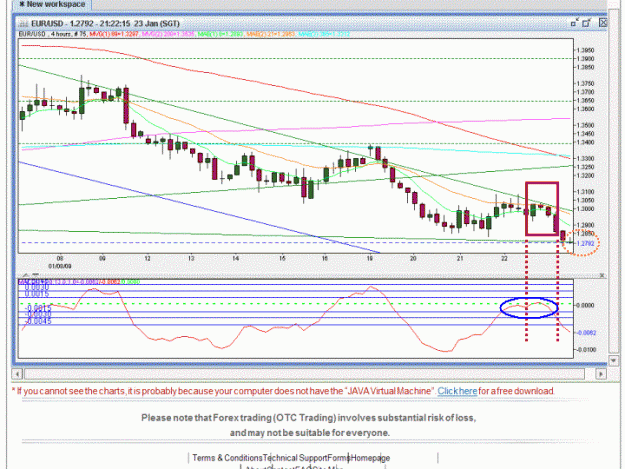Click the horizontal scrollbar left arrow
This screenshot has height=469, width=625.
17,374
